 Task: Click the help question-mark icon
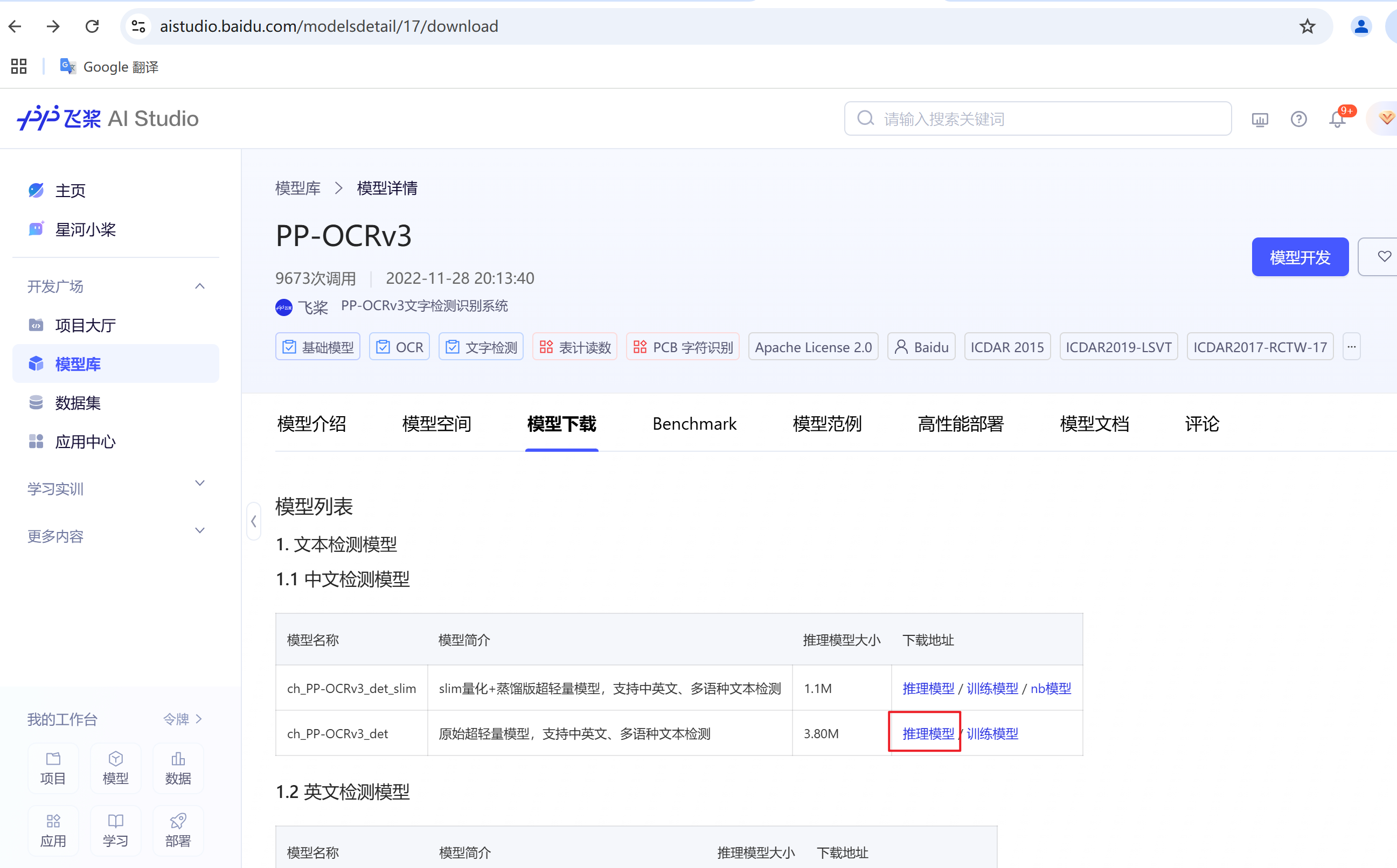[1299, 120]
